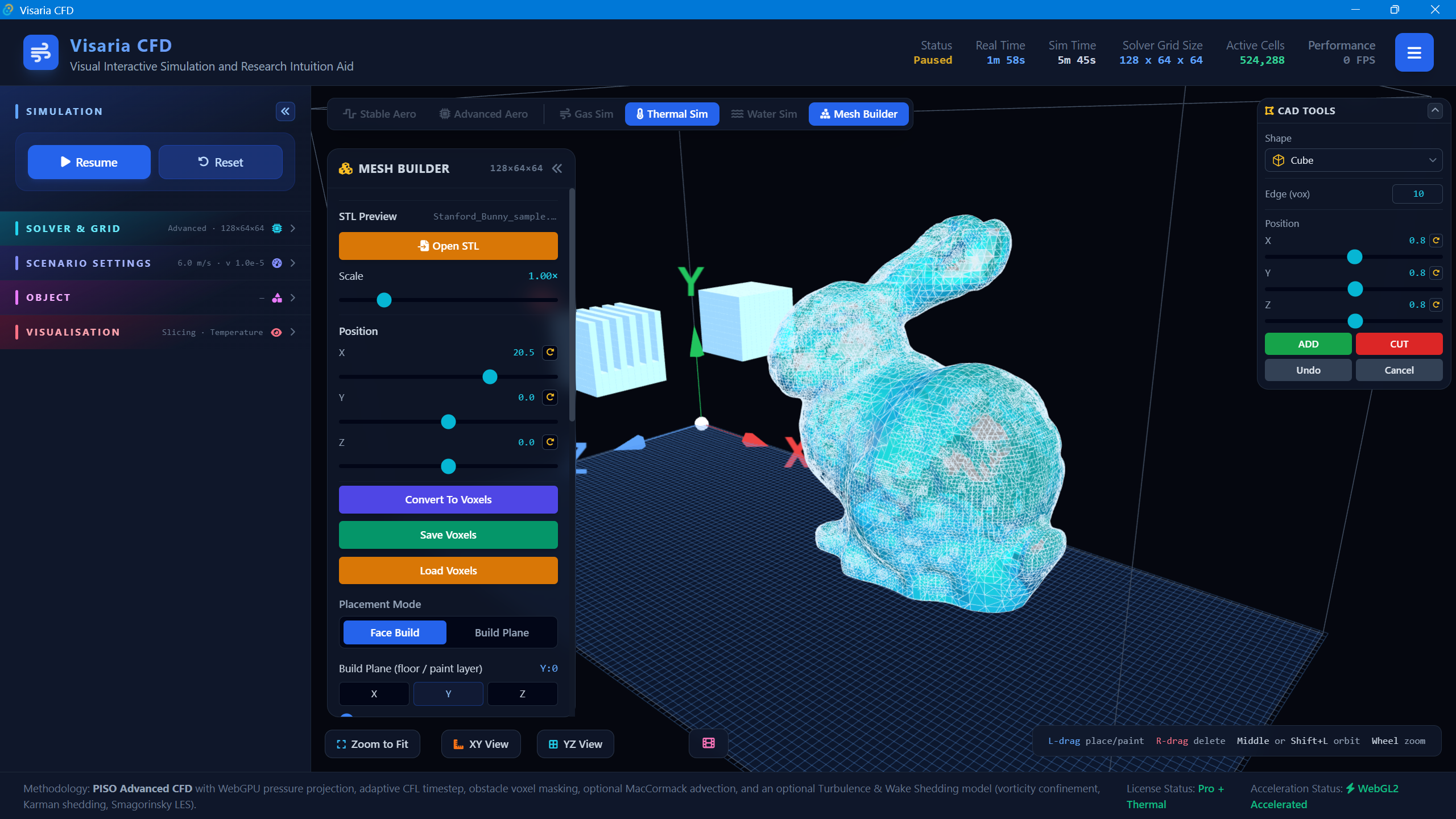
Task: Set build plane axis to Z
Action: click(523, 694)
